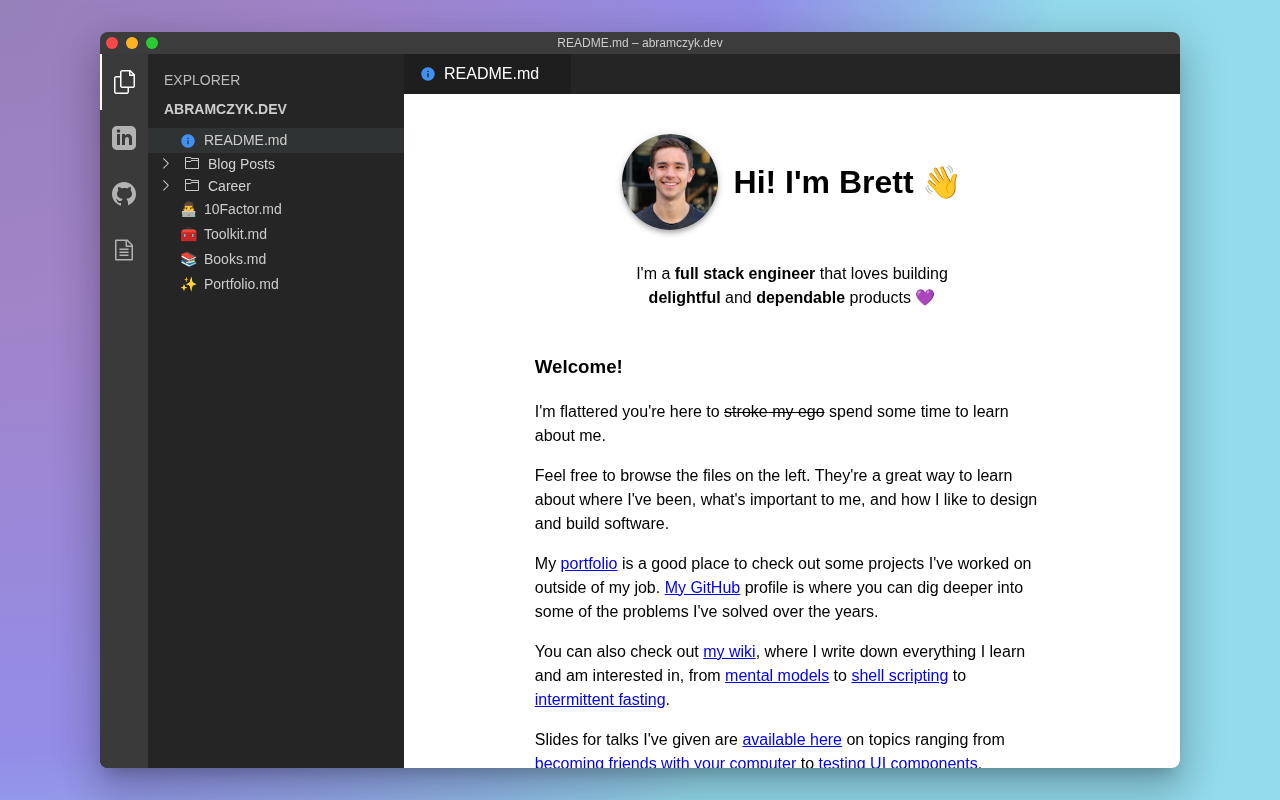Expand the Career folder chevron
1280x800 pixels.
click(166, 185)
